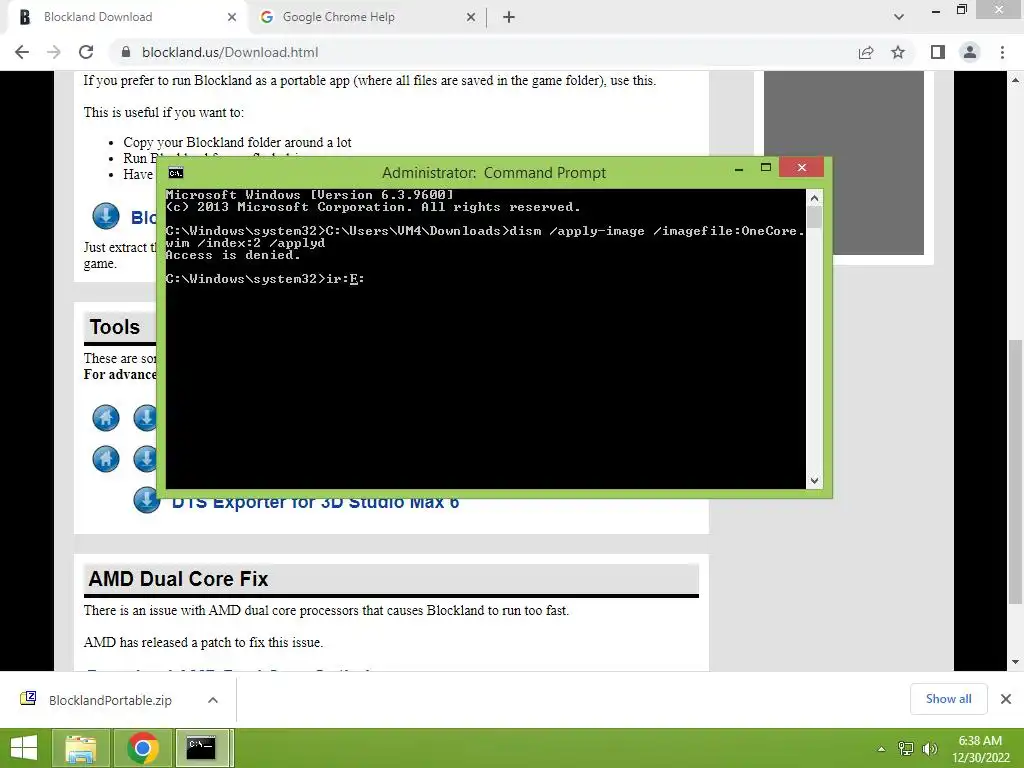Click the Command Prompt title bar icon
This screenshot has width=1024, height=768.
coord(176,173)
